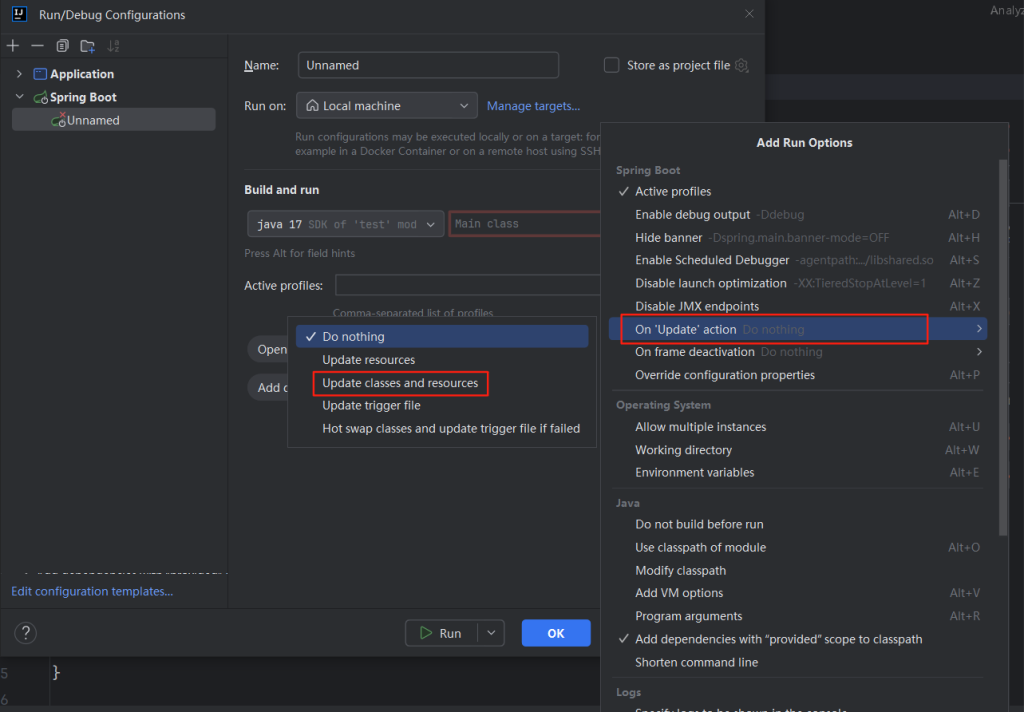Close the Run/Debug Configurations dialog
Image resolution: width=1024 pixels, height=712 pixels.
tap(749, 14)
